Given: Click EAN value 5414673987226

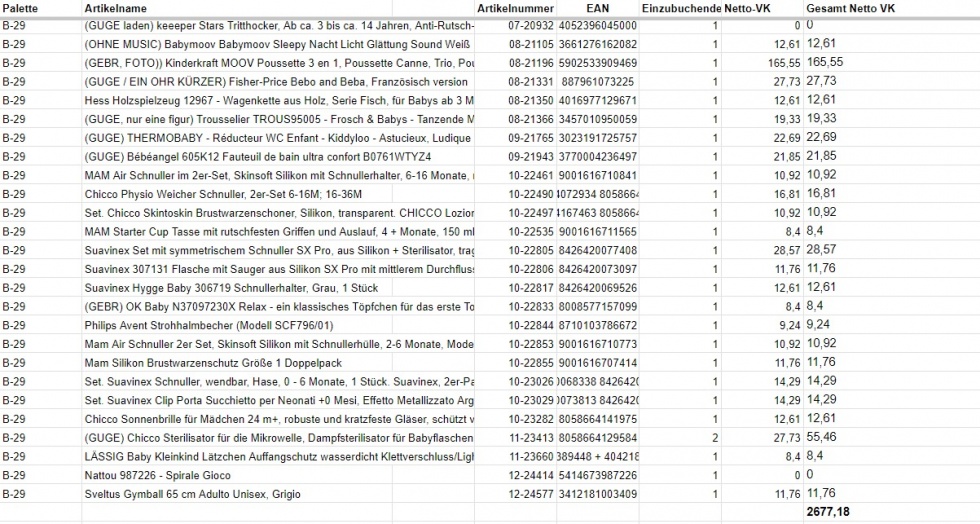Looking at the screenshot, I should [x=598, y=476].
